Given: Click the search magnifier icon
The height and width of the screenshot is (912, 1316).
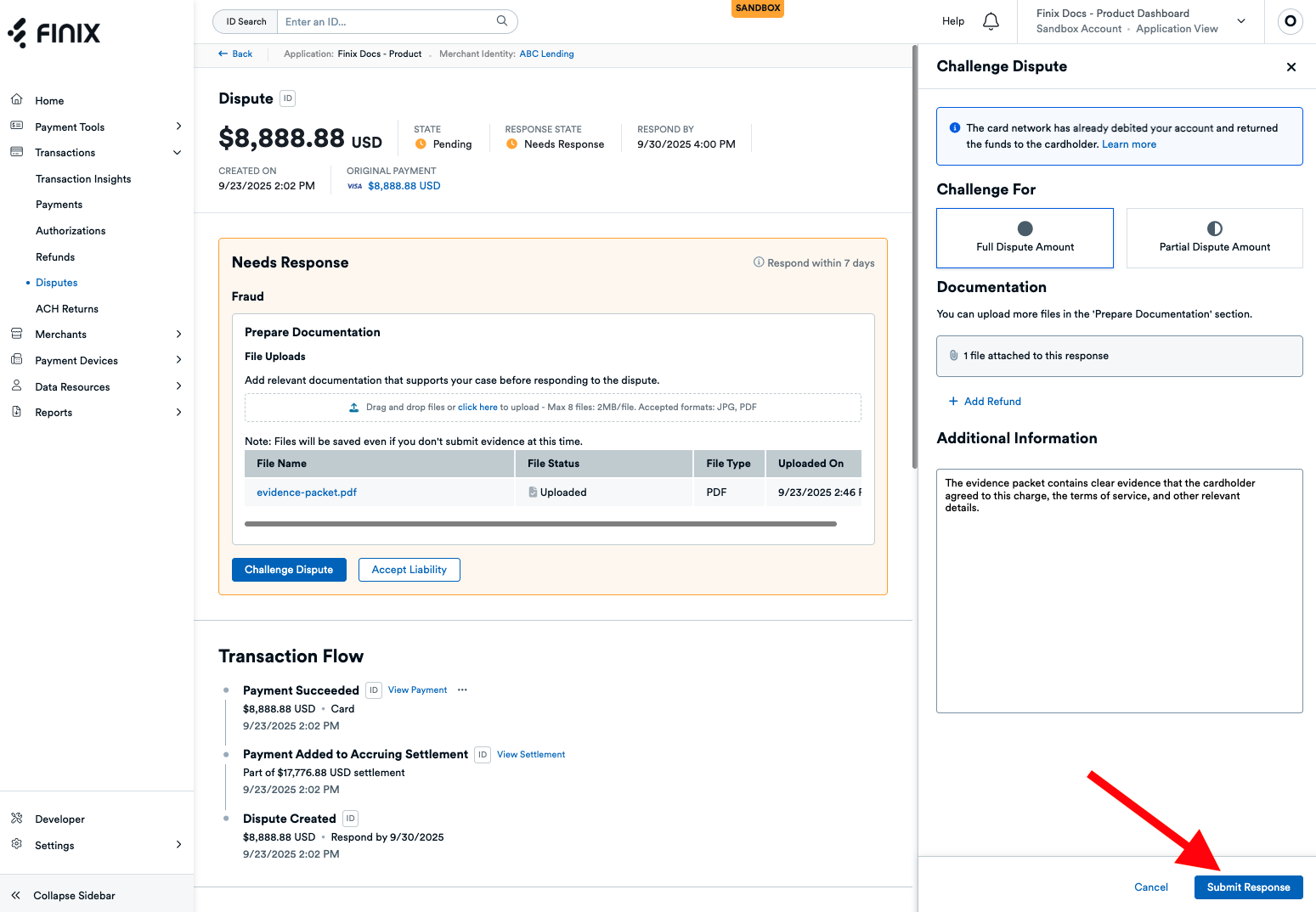Looking at the screenshot, I should pos(502,21).
